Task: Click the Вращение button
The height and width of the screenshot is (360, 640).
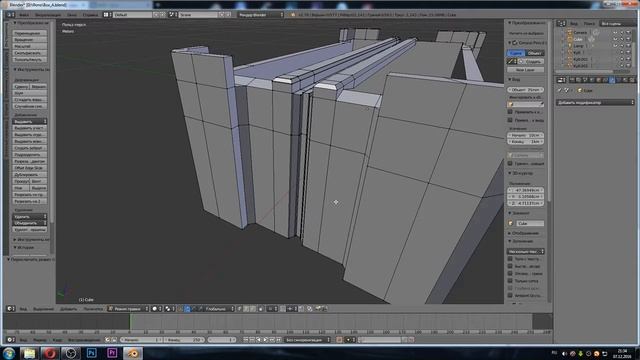Action: [30, 40]
